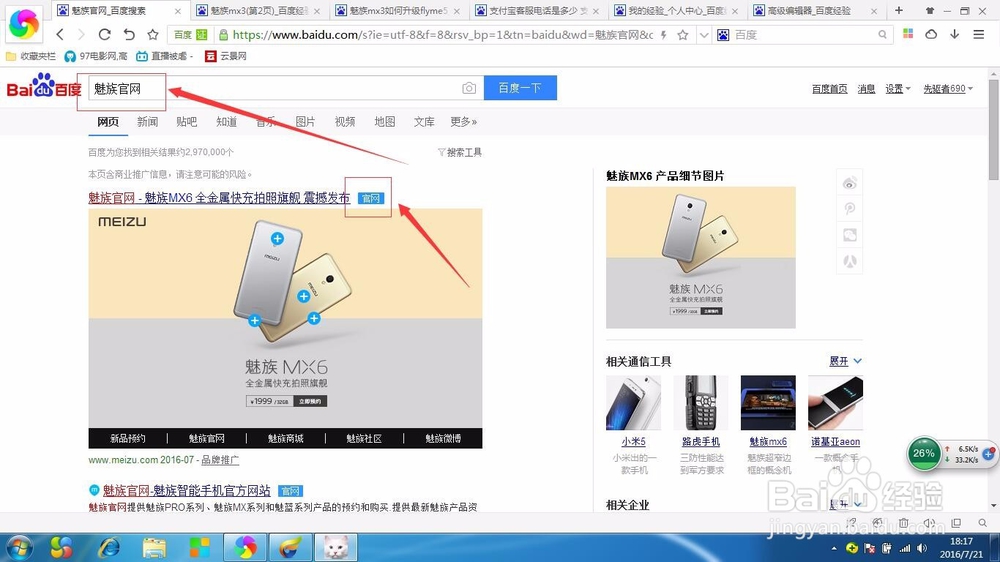Open the 小米5 related phone thumbnail

633,403
